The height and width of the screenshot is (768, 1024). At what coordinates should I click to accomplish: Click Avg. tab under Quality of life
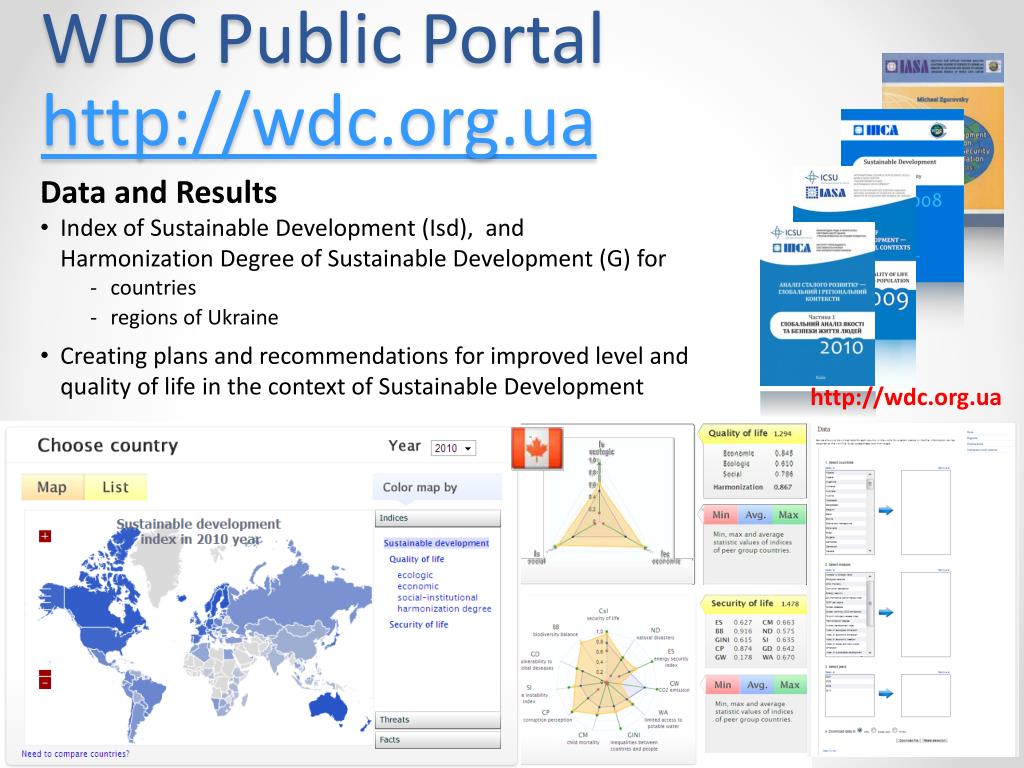[x=755, y=515]
